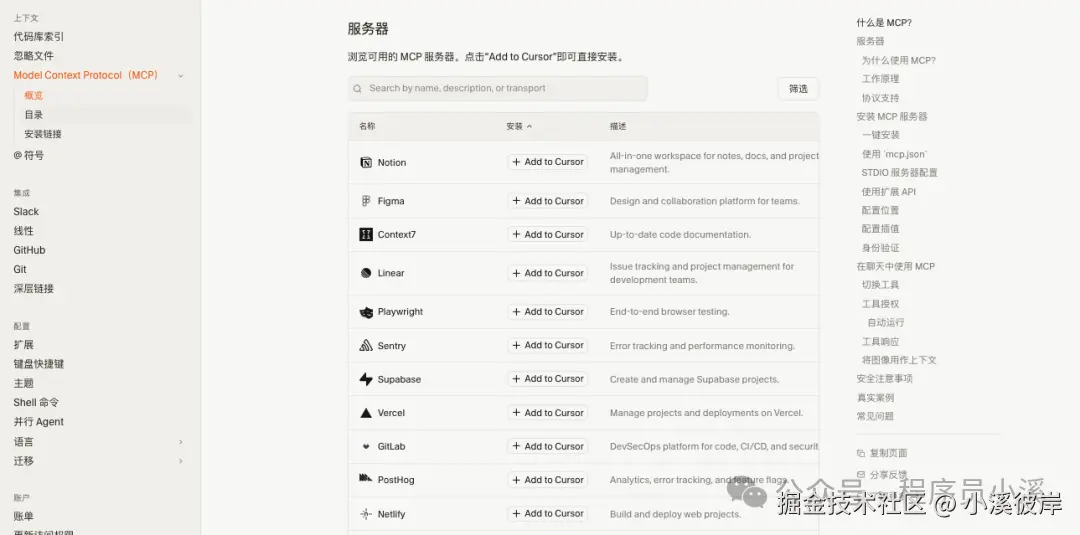Jump to 一键安装 section
This screenshot has height=535, width=1080.
pos(880,136)
